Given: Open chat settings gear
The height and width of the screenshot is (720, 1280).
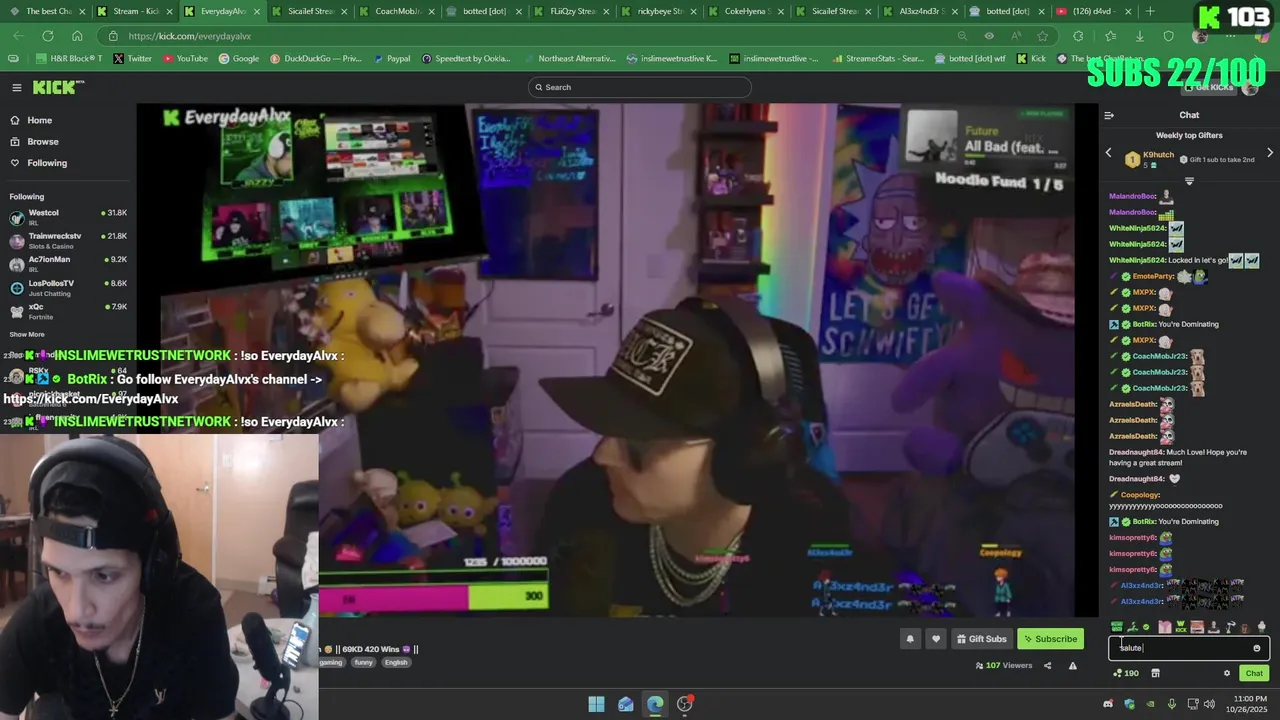Looking at the screenshot, I should [1227, 673].
